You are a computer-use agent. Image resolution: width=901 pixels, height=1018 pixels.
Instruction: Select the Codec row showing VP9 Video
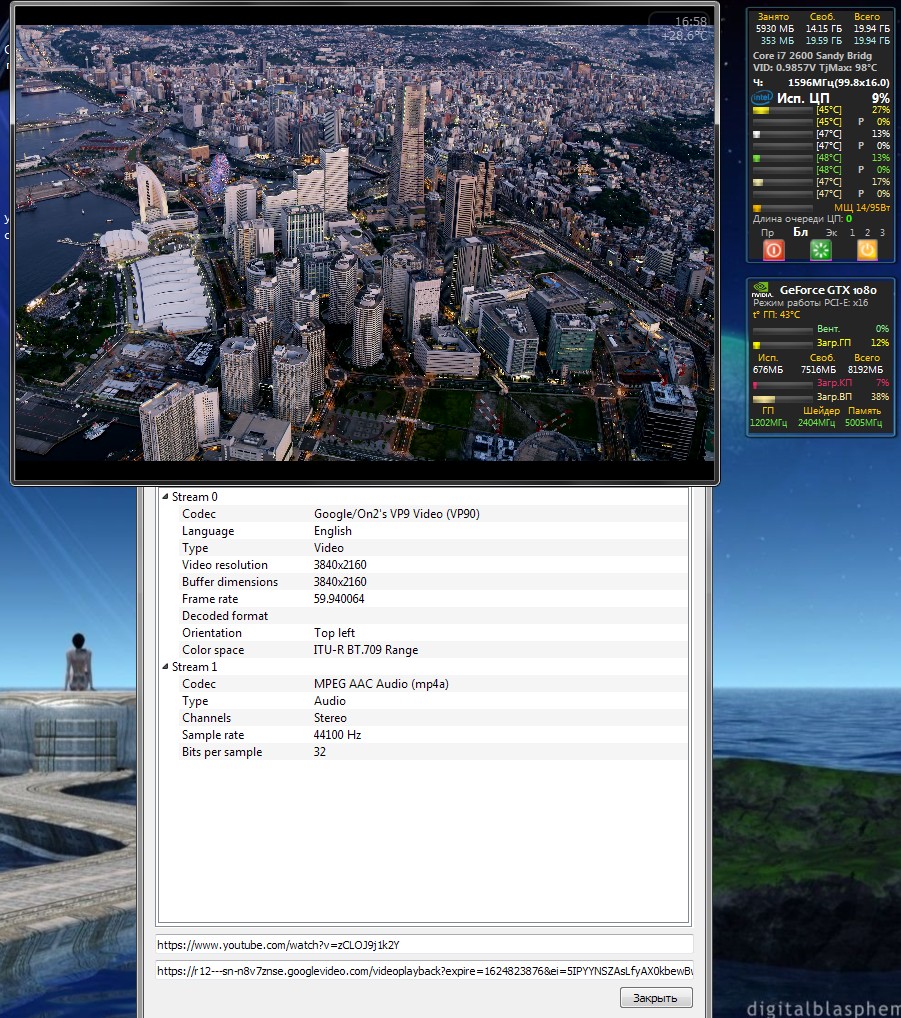423,514
